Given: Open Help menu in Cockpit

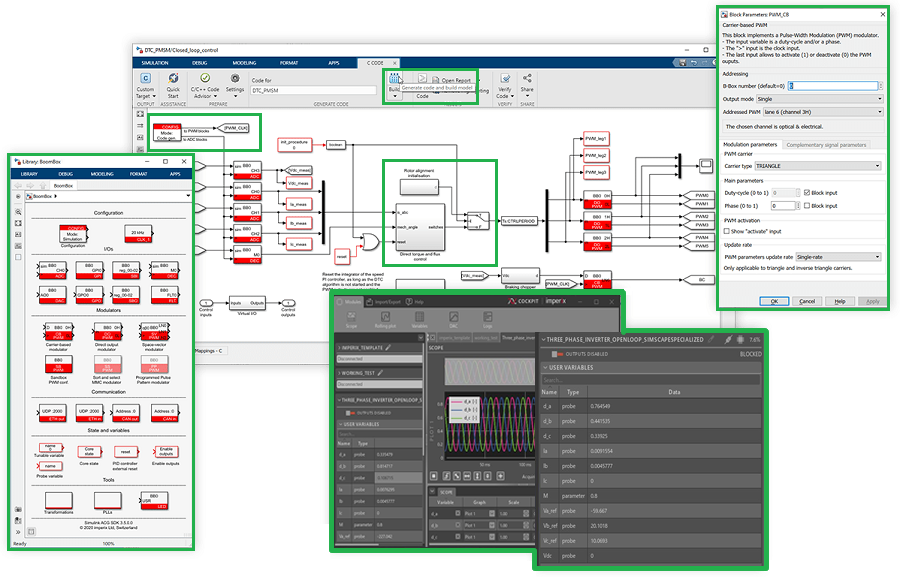Looking at the screenshot, I should coord(415,301).
